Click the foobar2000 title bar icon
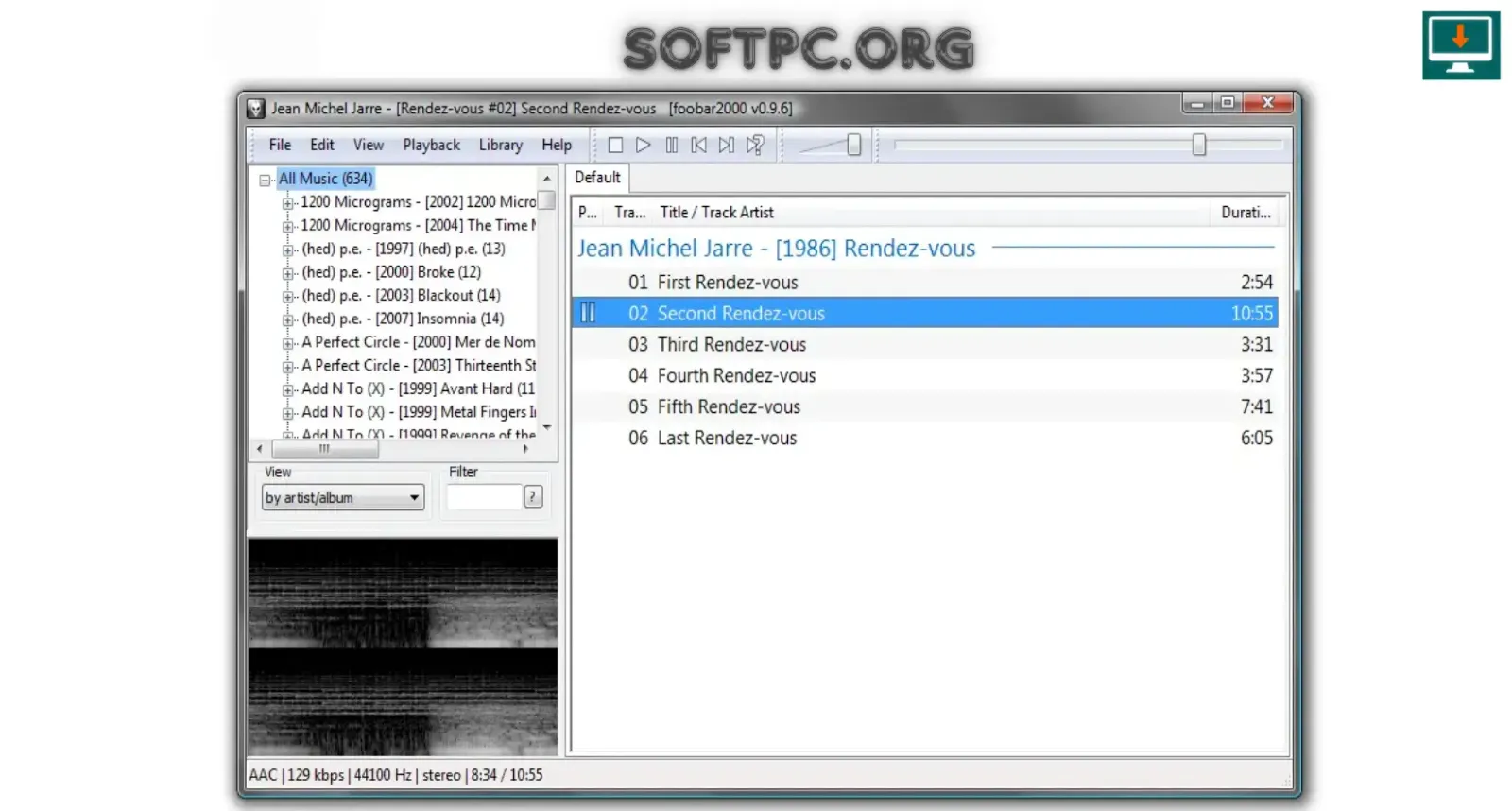This screenshot has height=811, width=1512. click(x=255, y=109)
